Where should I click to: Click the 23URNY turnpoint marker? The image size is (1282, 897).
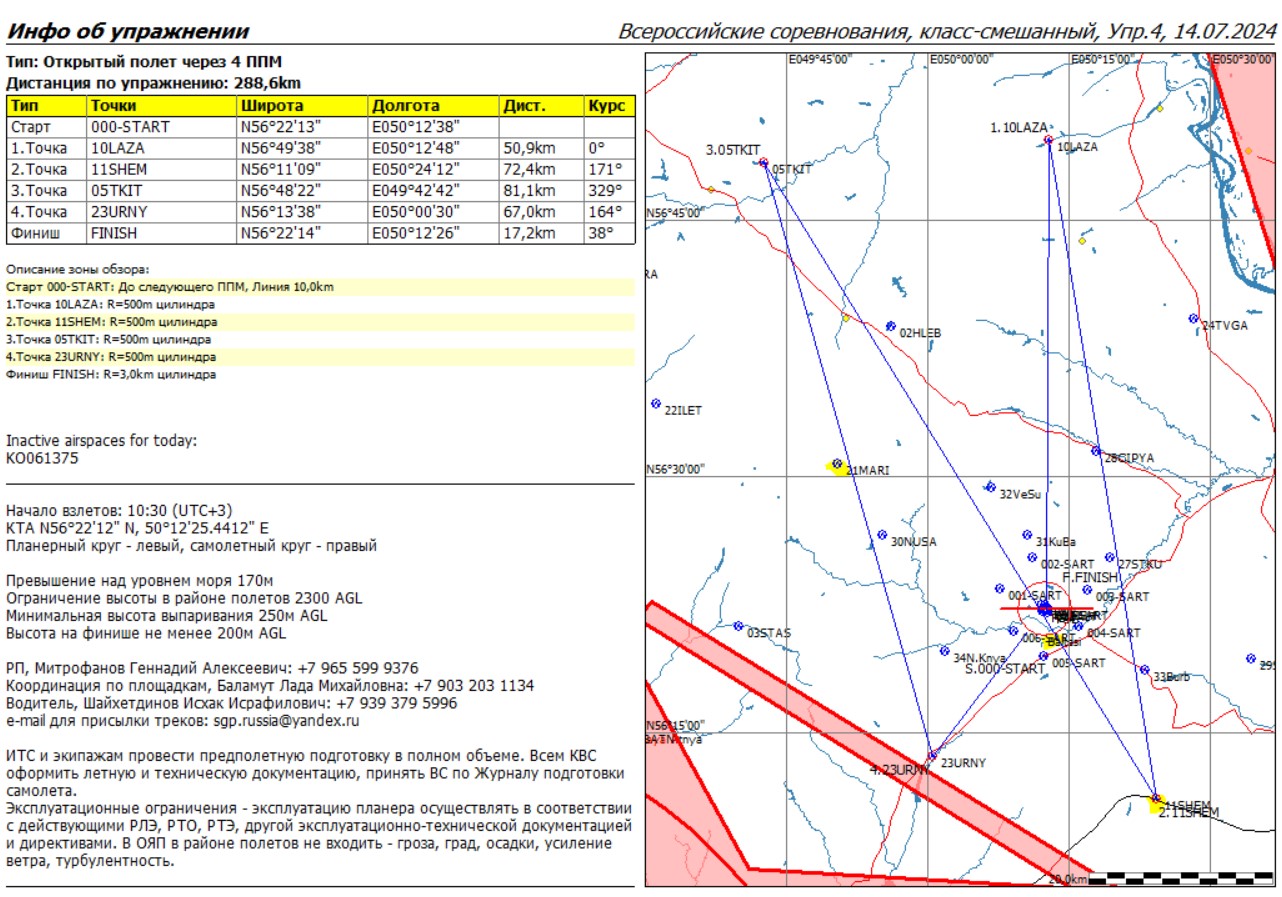click(x=932, y=755)
